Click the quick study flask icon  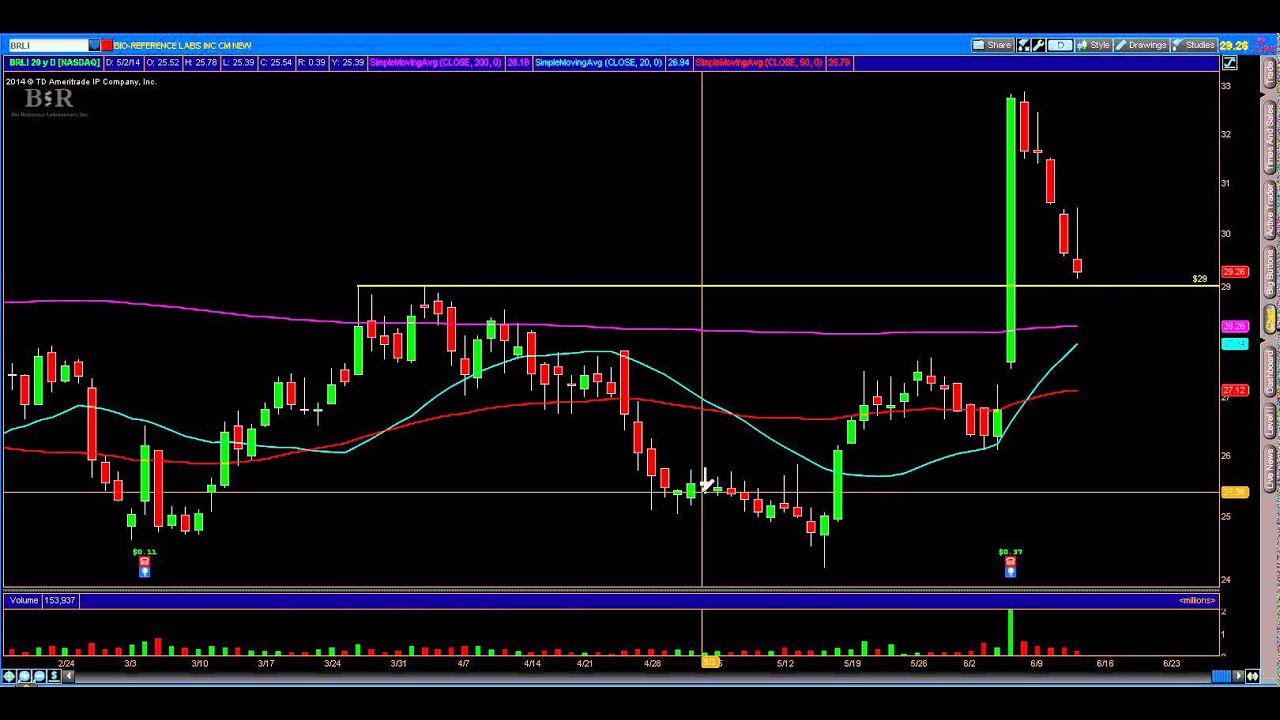1024,45
